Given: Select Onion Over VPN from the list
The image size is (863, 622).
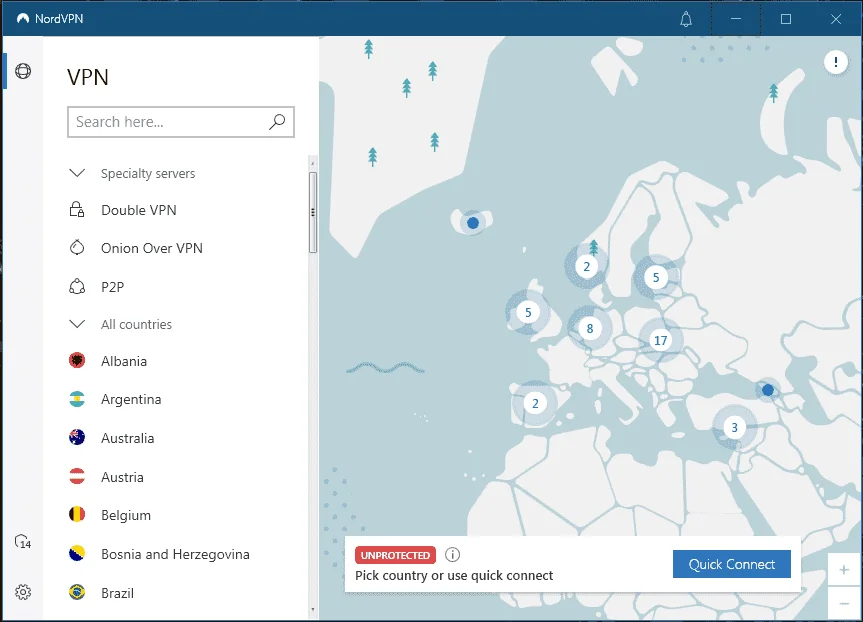Looking at the screenshot, I should 151,248.
